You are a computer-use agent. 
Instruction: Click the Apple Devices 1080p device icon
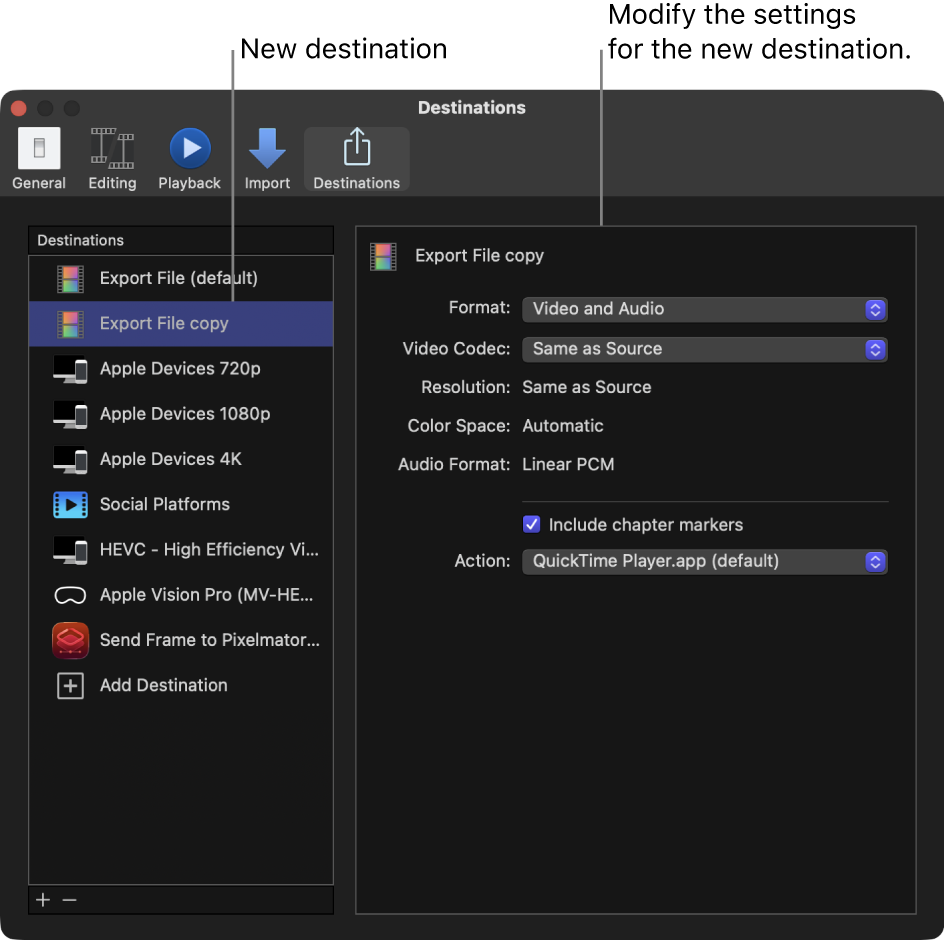point(70,414)
